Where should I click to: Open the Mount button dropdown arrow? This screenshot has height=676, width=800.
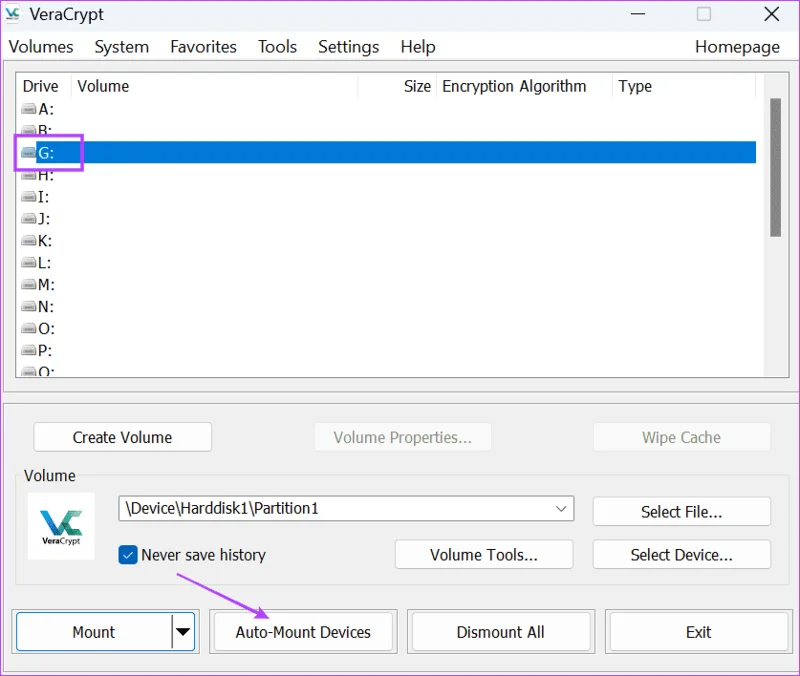pyautogui.click(x=183, y=632)
